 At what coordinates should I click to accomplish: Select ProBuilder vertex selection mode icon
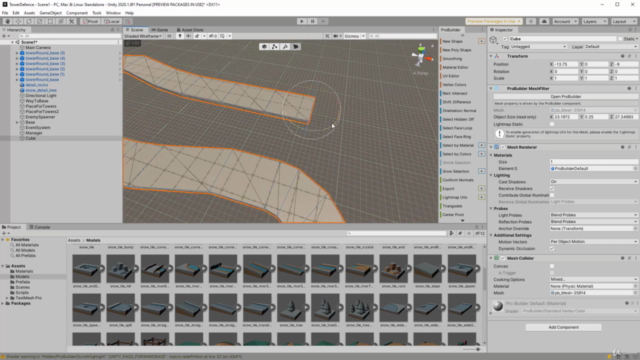tap(275, 47)
